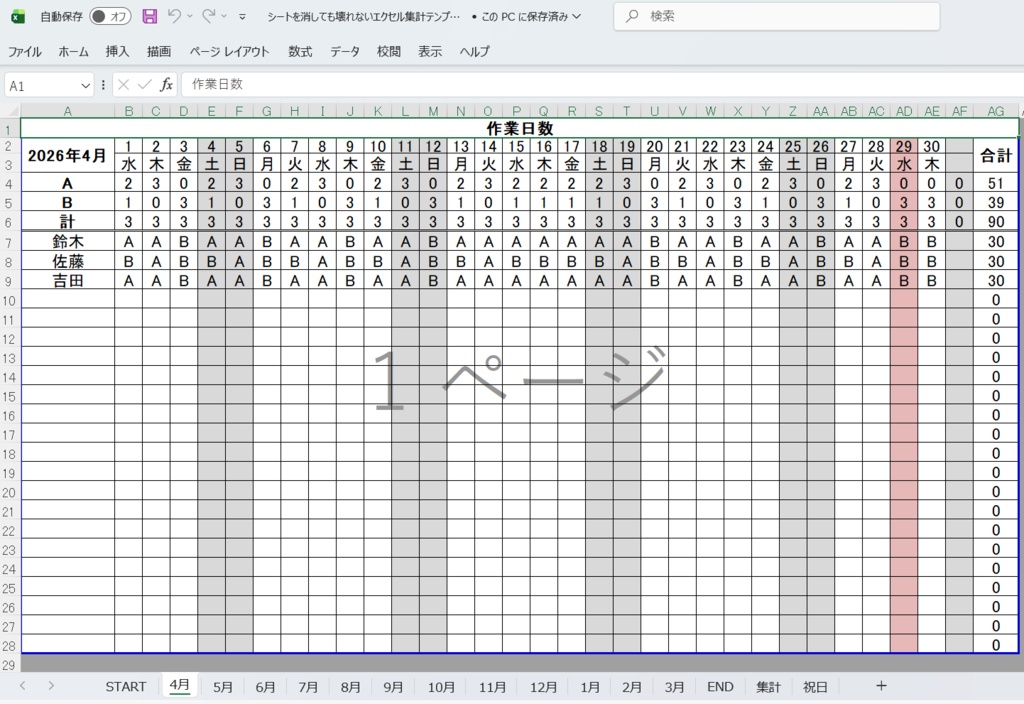The height and width of the screenshot is (704, 1024).
Task: Open the 校閲 ribbon tab
Action: (x=389, y=52)
